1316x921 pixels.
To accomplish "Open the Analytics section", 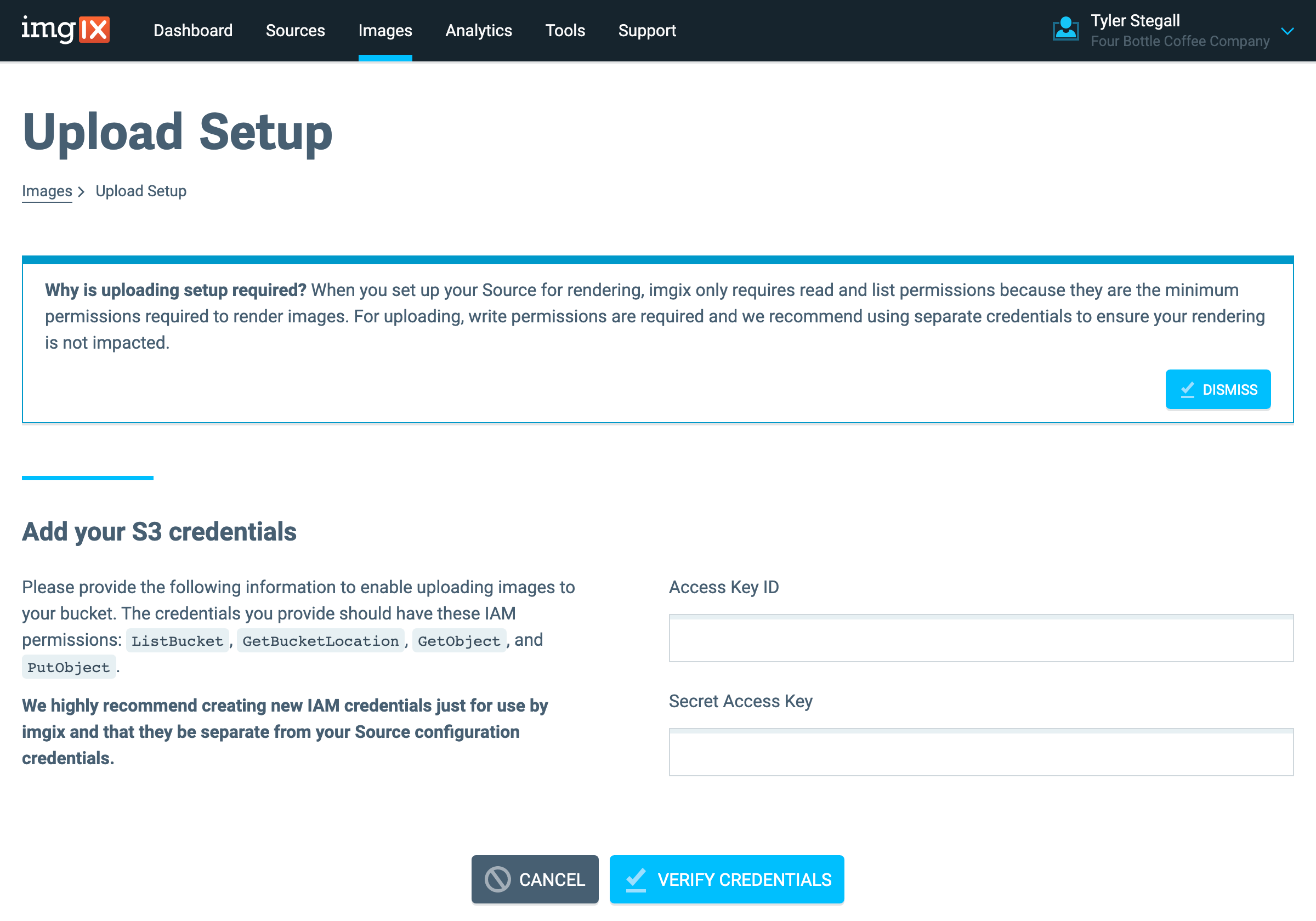I will coord(479,30).
